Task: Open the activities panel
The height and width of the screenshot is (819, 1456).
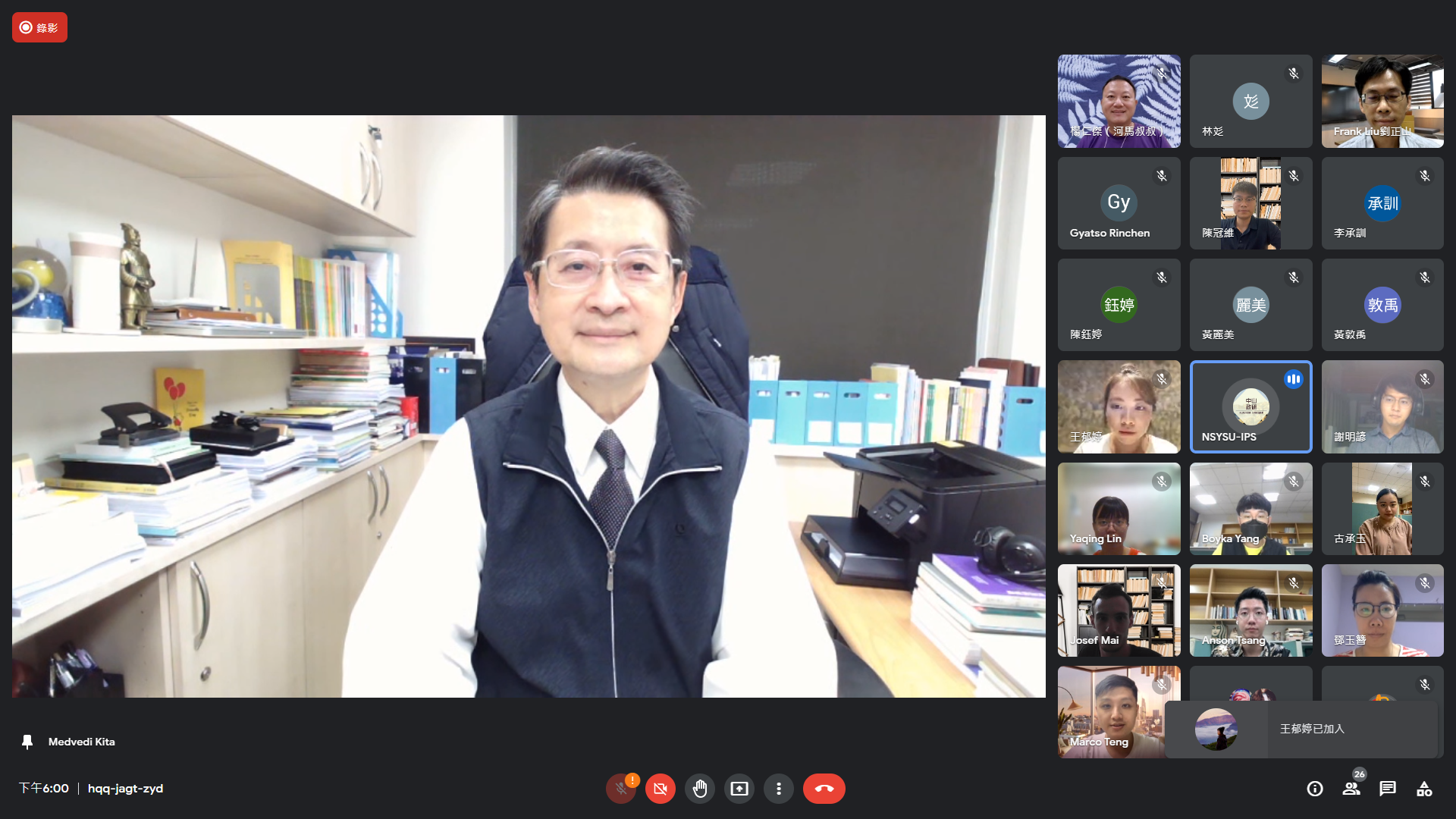Action: point(1424,789)
